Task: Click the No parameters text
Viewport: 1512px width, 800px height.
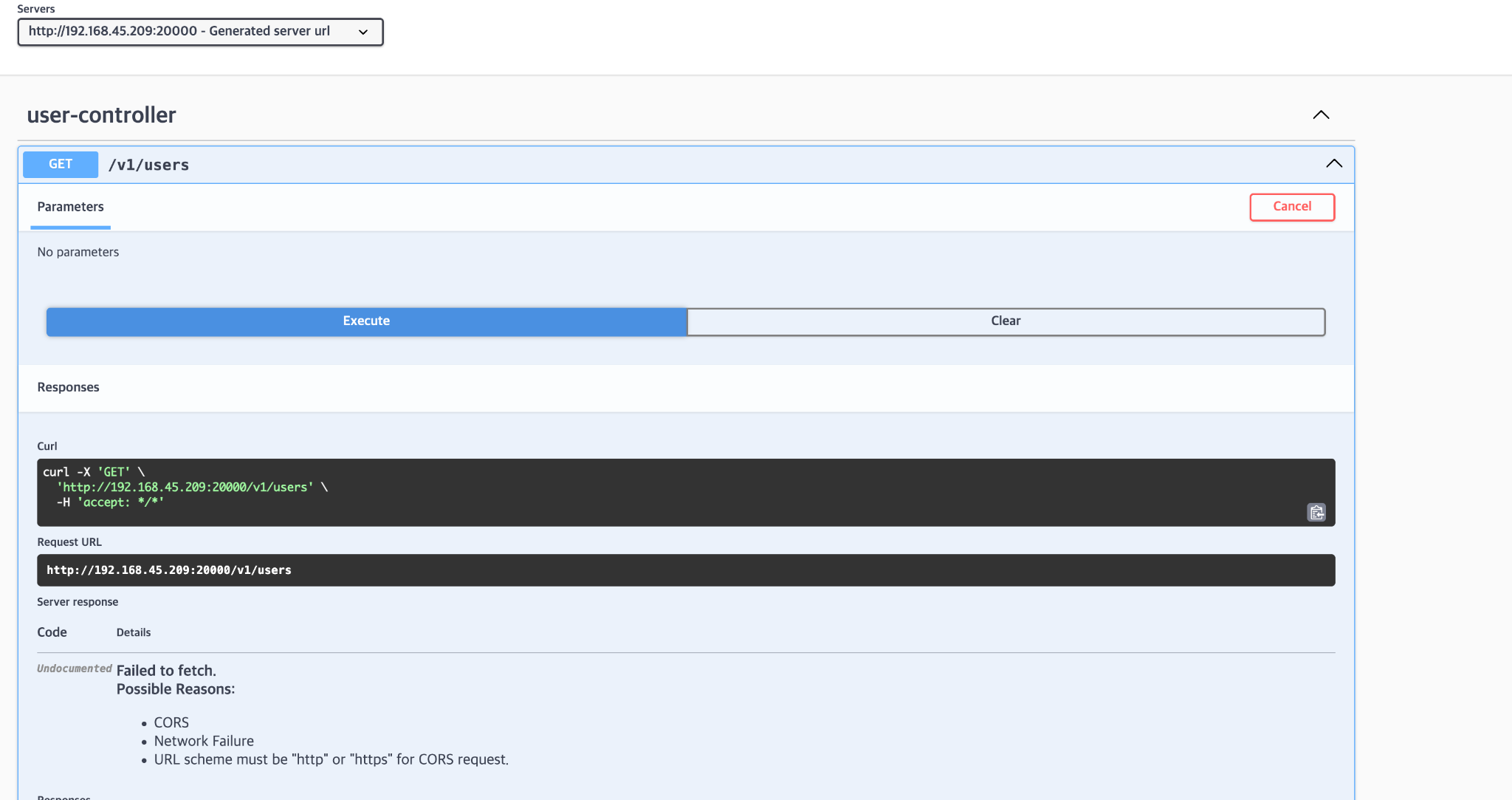Action: pos(78,252)
